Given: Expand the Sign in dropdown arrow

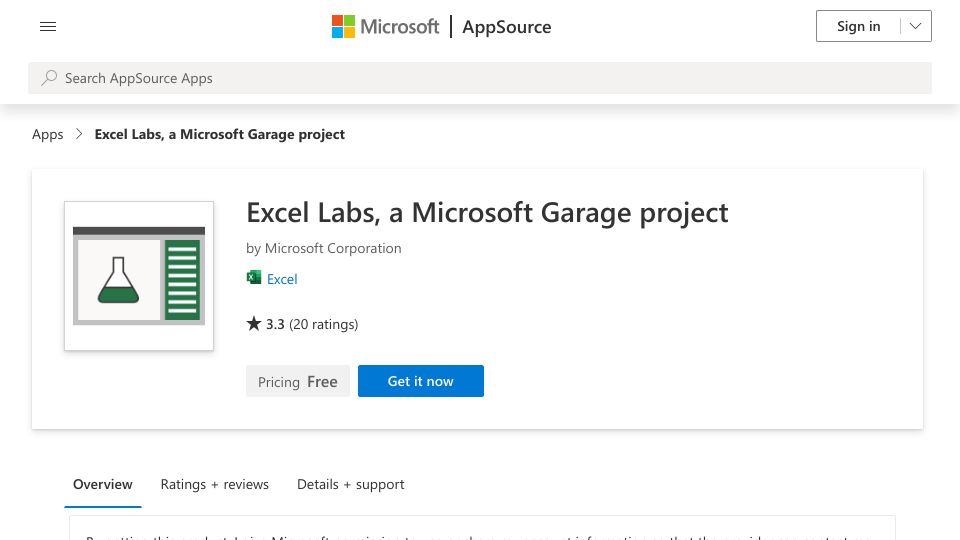Looking at the screenshot, I should coord(916,26).
